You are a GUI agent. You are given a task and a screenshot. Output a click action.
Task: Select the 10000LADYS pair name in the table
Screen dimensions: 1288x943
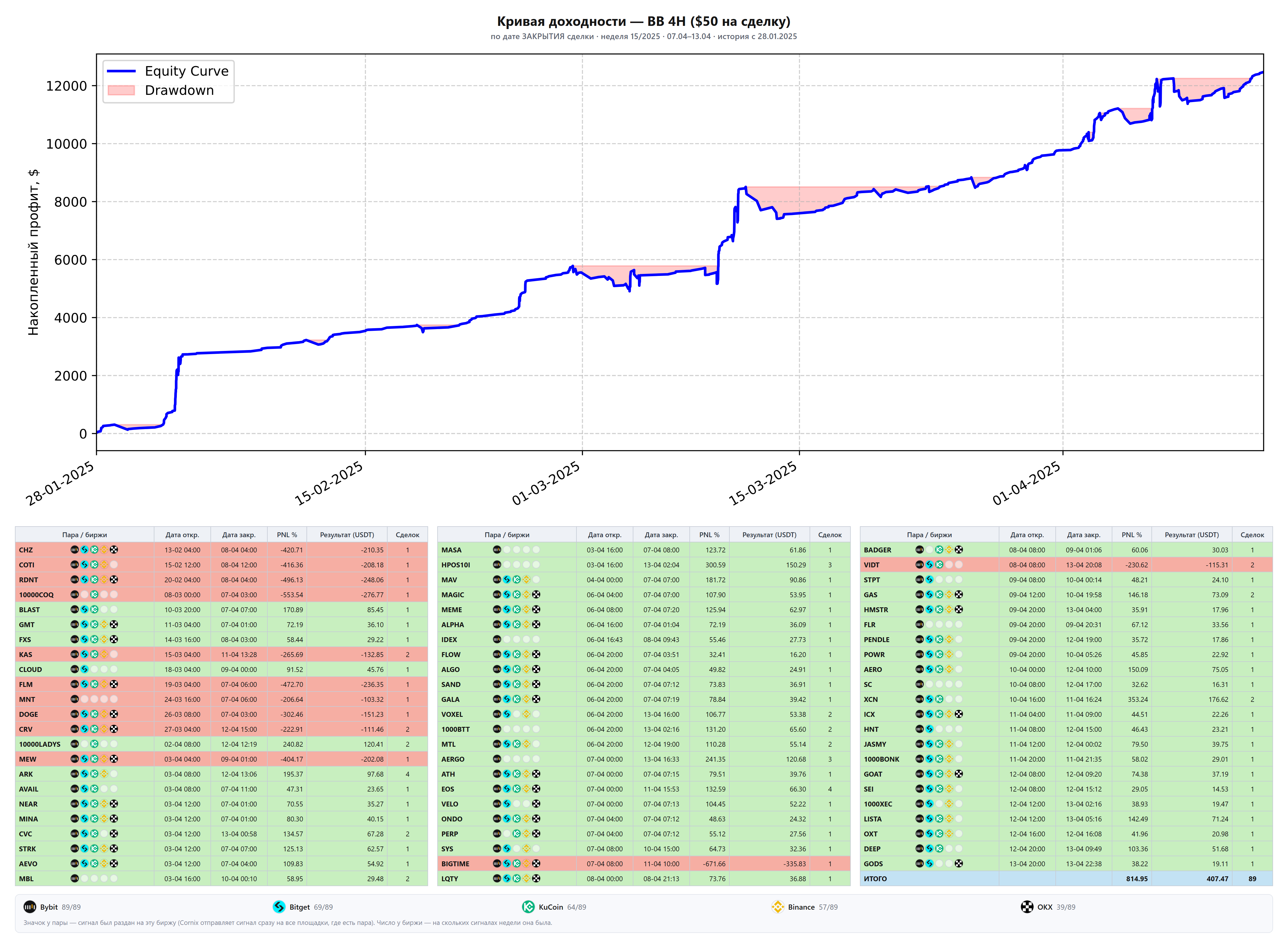[x=39, y=744]
